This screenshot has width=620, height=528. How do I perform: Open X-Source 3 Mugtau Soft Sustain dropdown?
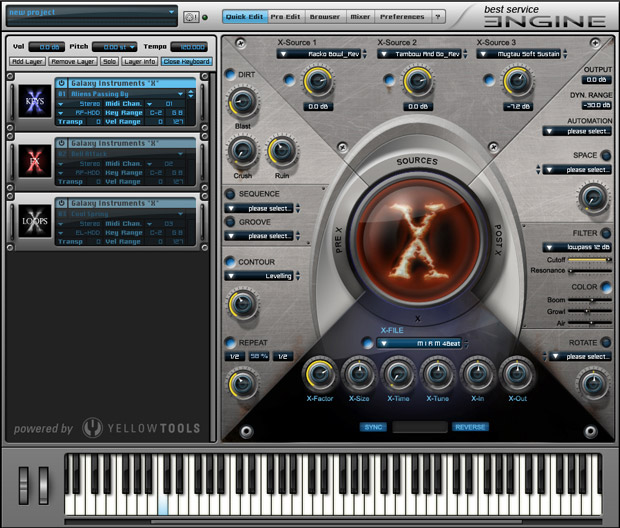(519, 54)
